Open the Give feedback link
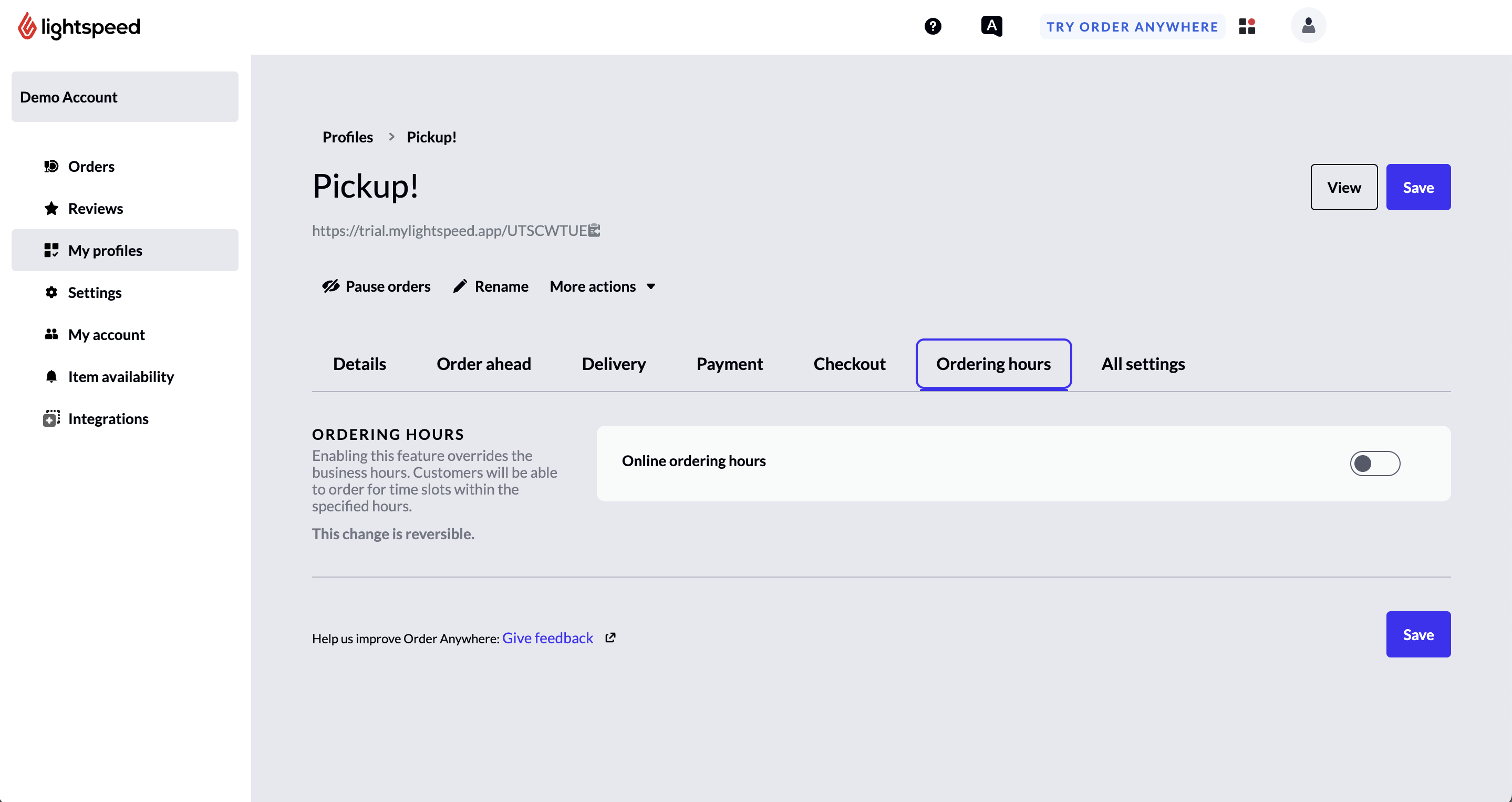Viewport: 1512px width, 802px height. 547,638
